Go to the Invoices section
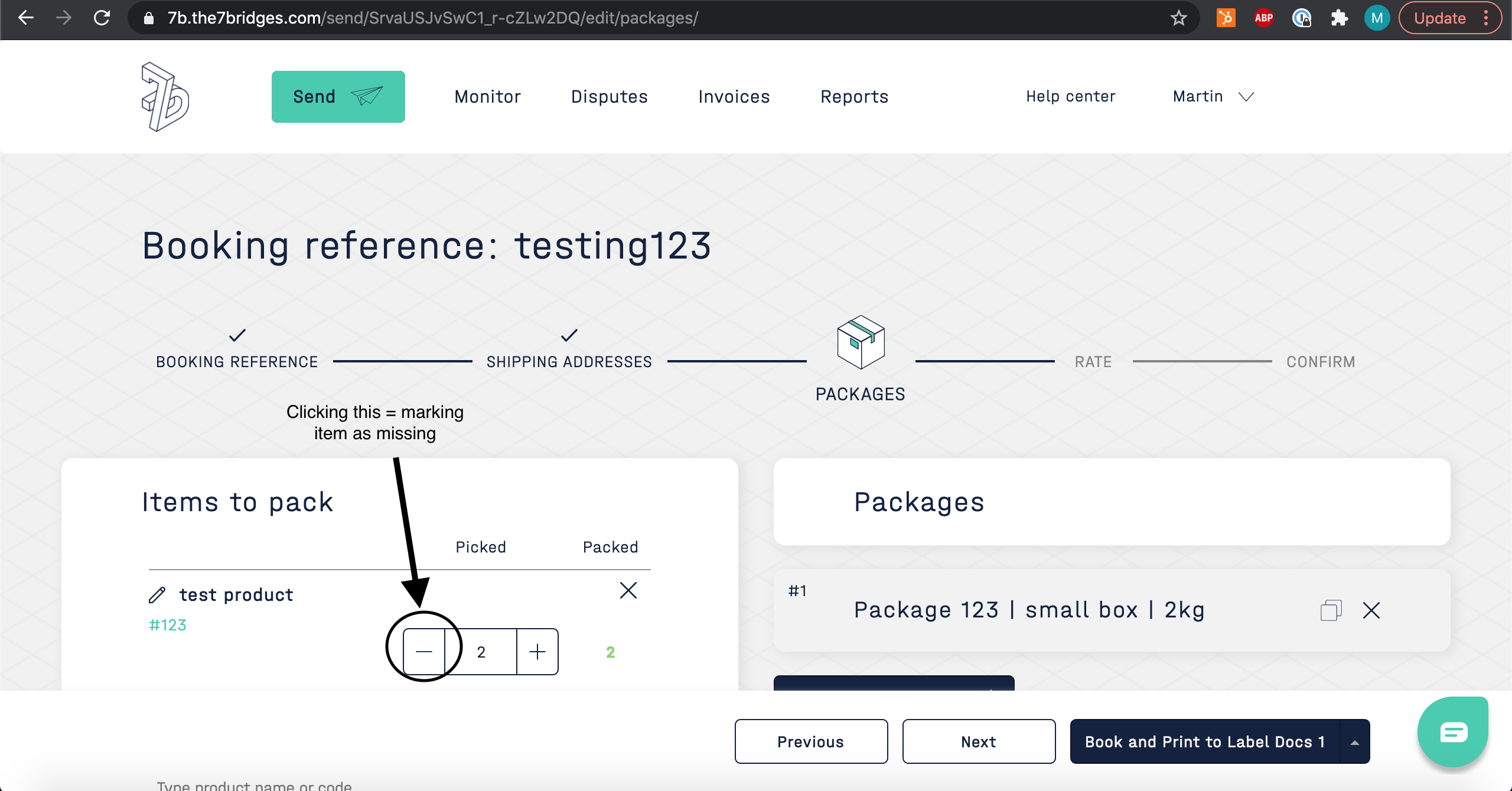 (734, 96)
